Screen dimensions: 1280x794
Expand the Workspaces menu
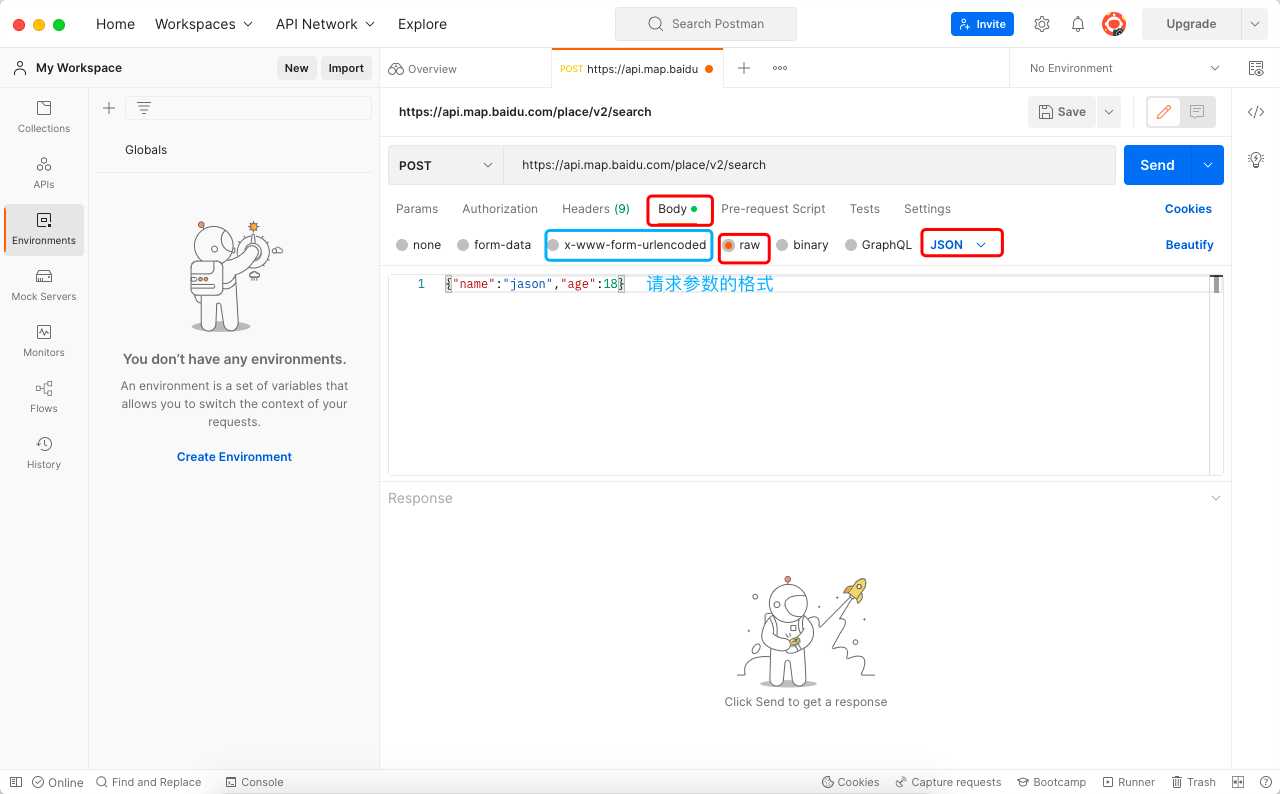(204, 24)
